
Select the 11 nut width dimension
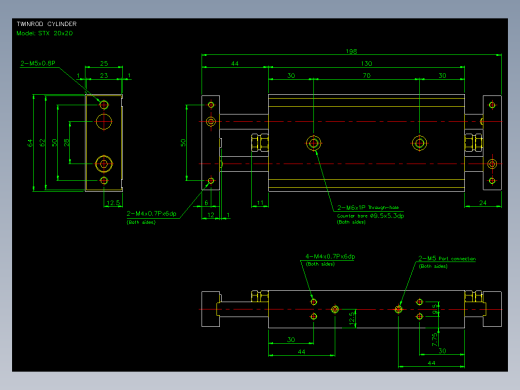(260, 202)
